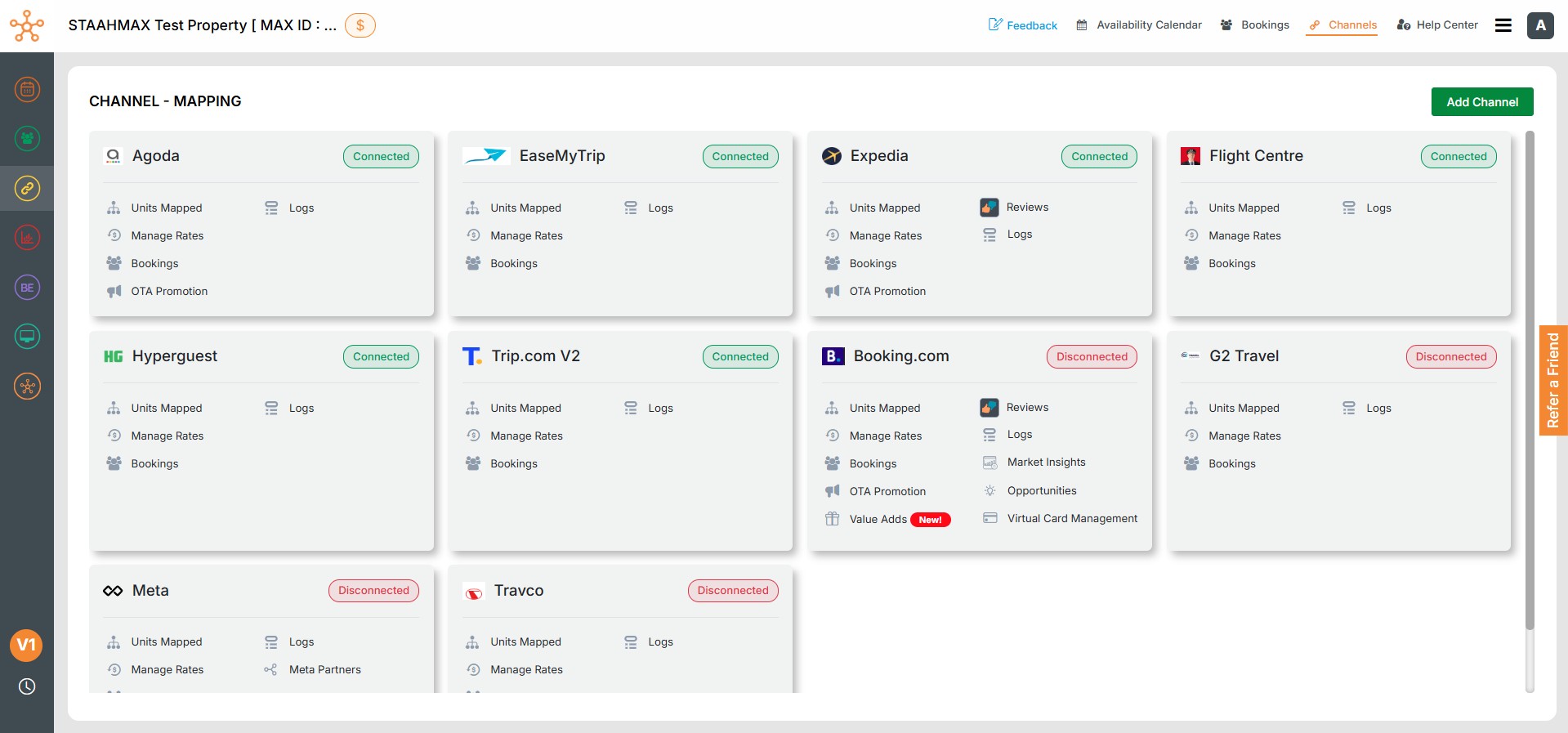Viewport: 1568px width, 733px height.
Task: Click the Flight Centre channel logo
Action: click(x=1191, y=155)
